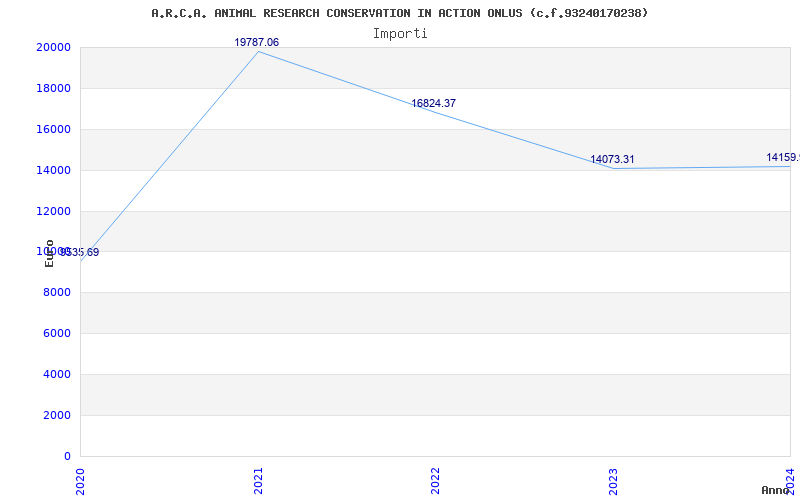Screen dimensions: 800x500
Task: Click the 2020 x-axis year label
Action: point(81,481)
